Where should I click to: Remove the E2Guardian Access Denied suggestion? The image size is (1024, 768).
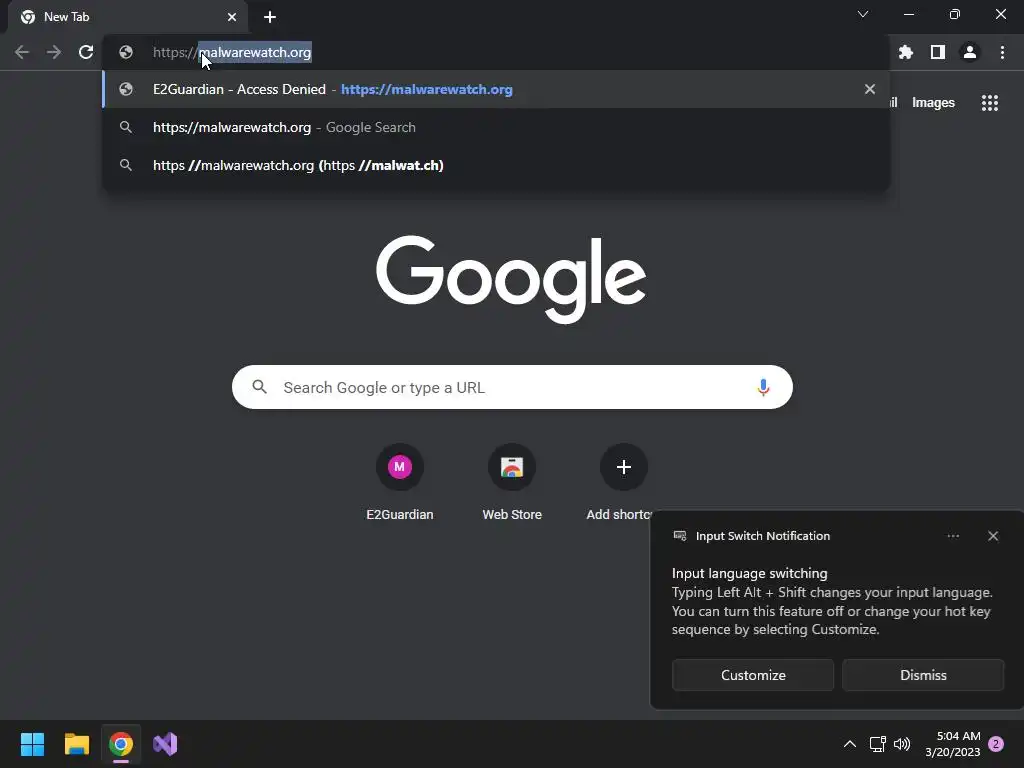tap(870, 89)
